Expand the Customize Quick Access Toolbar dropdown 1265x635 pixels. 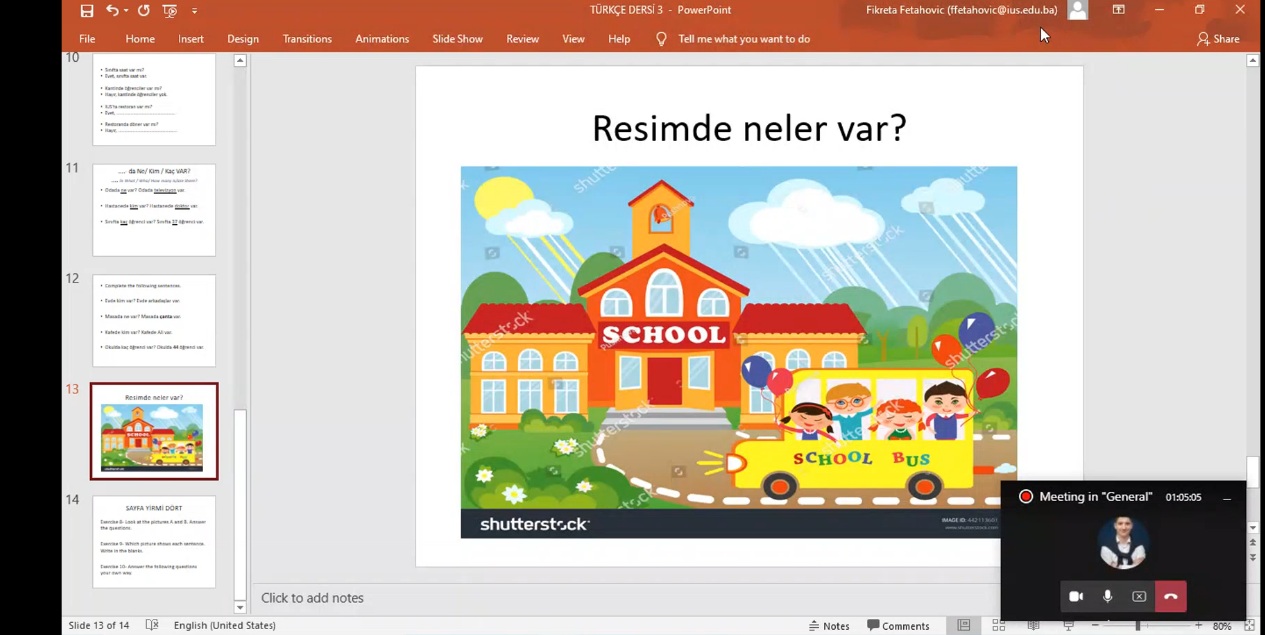click(194, 11)
